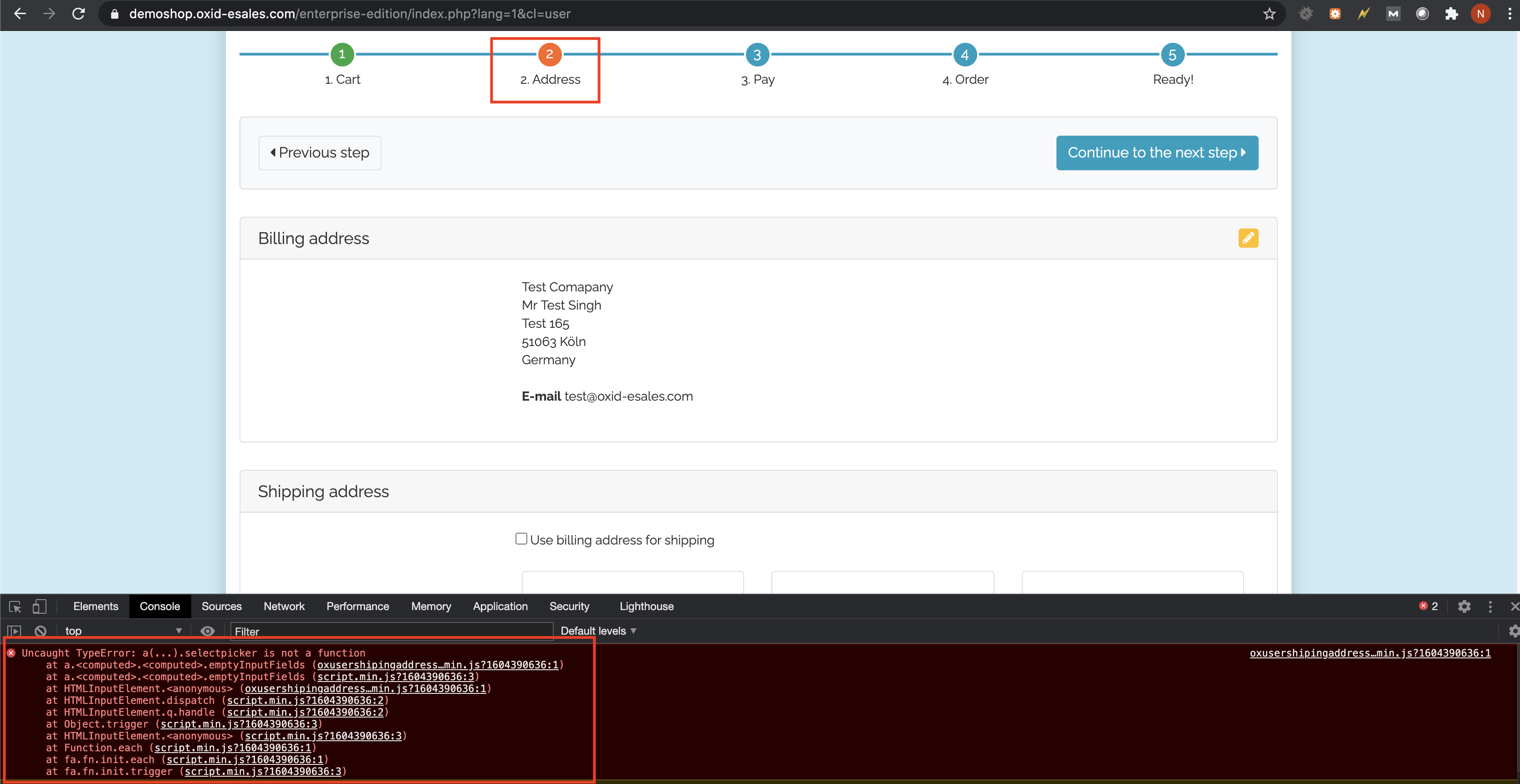1520x784 pixels.
Task: Open DevTools settings gear icon
Action: tap(1464, 606)
